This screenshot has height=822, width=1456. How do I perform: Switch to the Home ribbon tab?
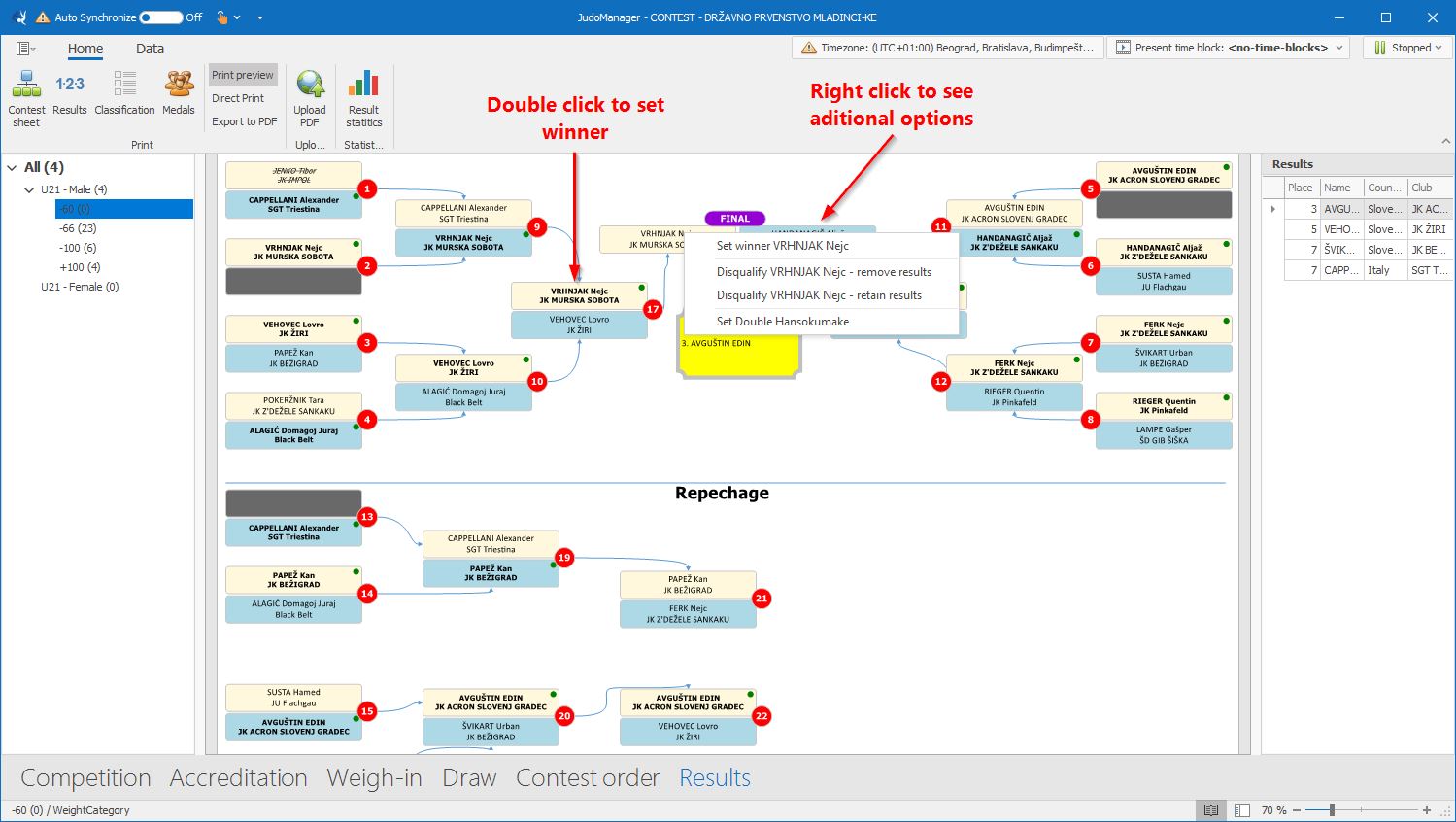pos(85,49)
